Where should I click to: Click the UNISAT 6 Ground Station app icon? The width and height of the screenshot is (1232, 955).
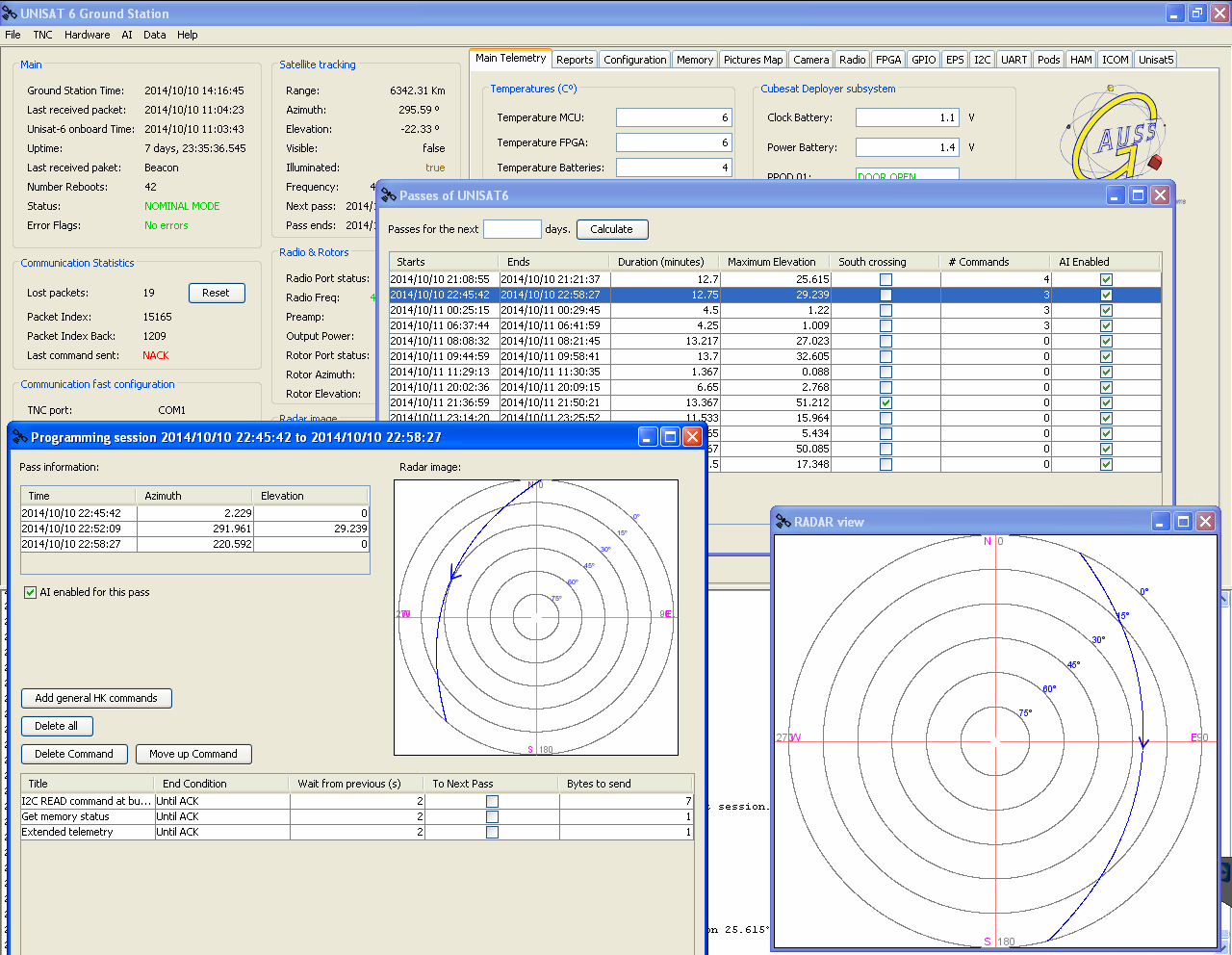pyautogui.click(x=11, y=13)
